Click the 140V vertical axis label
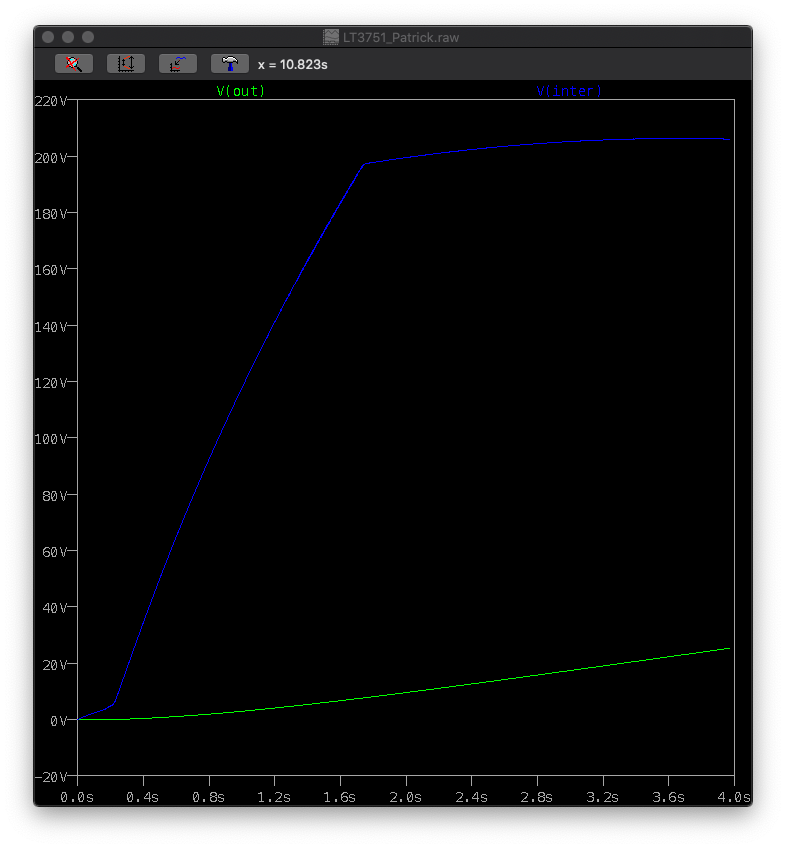This screenshot has height=848, width=786. click(x=51, y=327)
